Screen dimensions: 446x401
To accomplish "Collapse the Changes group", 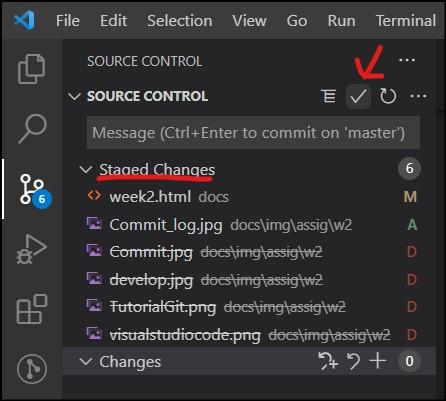I will click(86, 361).
